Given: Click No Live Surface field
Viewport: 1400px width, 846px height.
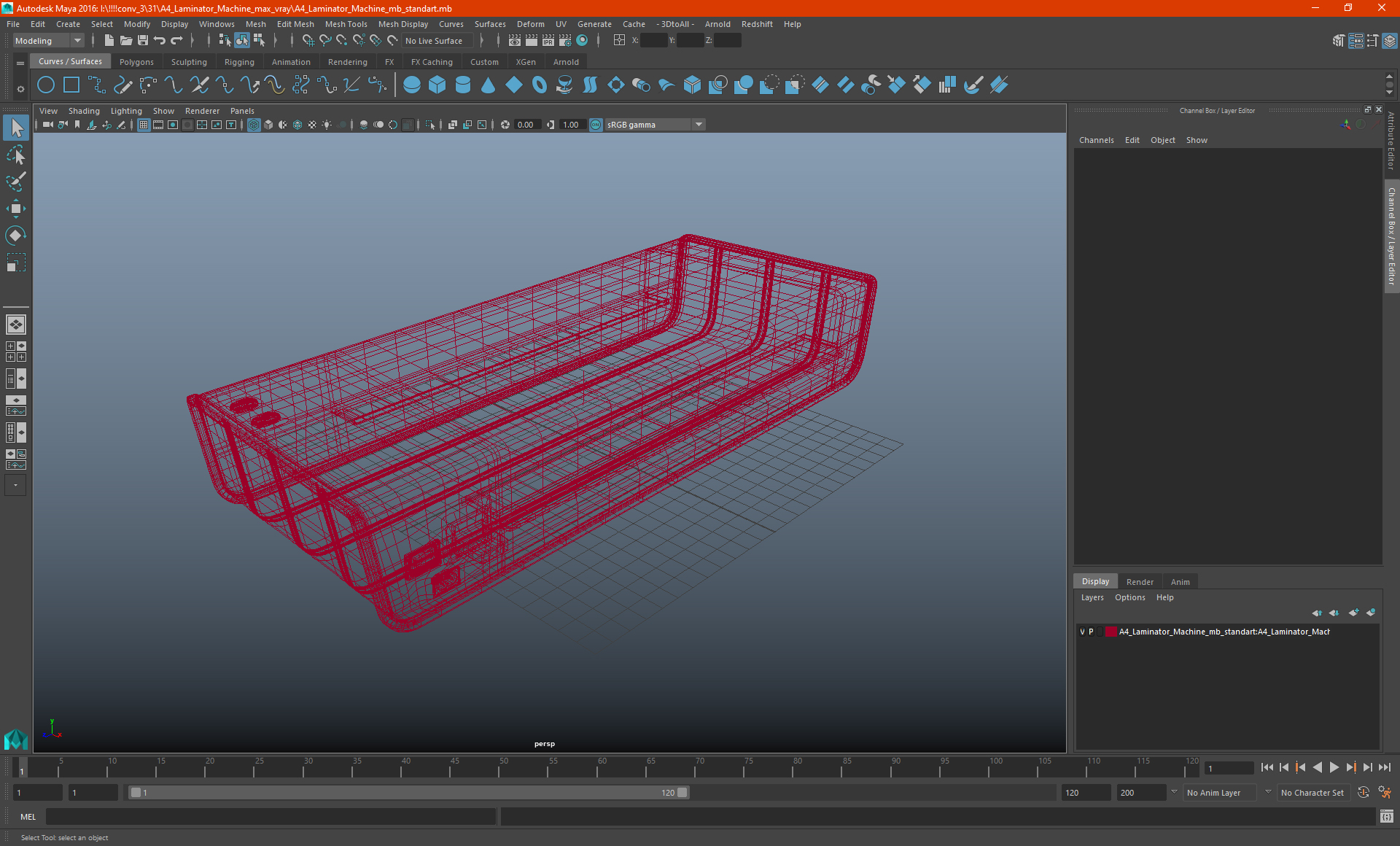Looking at the screenshot, I should (x=437, y=41).
